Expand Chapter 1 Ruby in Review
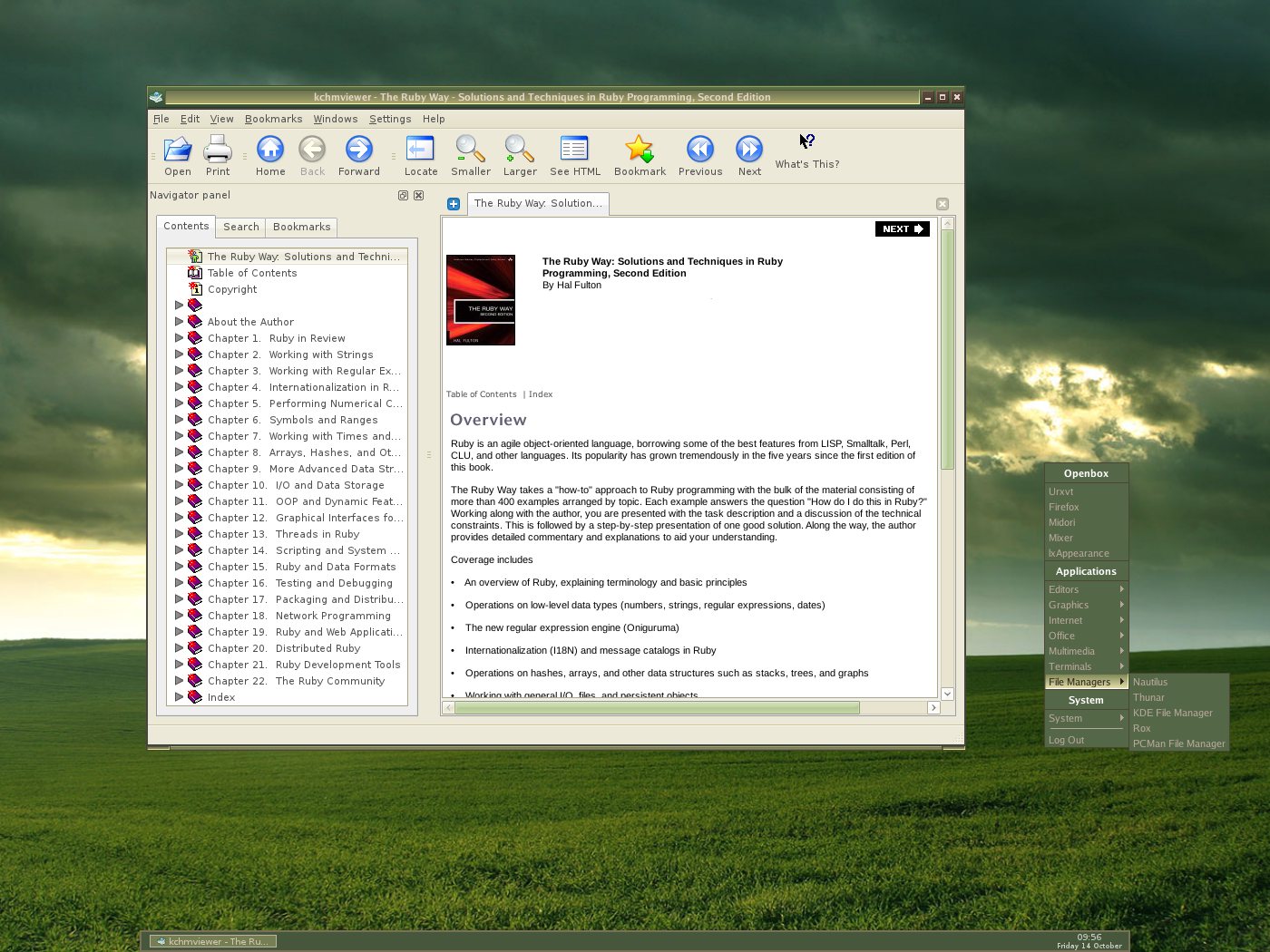 coord(179,338)
